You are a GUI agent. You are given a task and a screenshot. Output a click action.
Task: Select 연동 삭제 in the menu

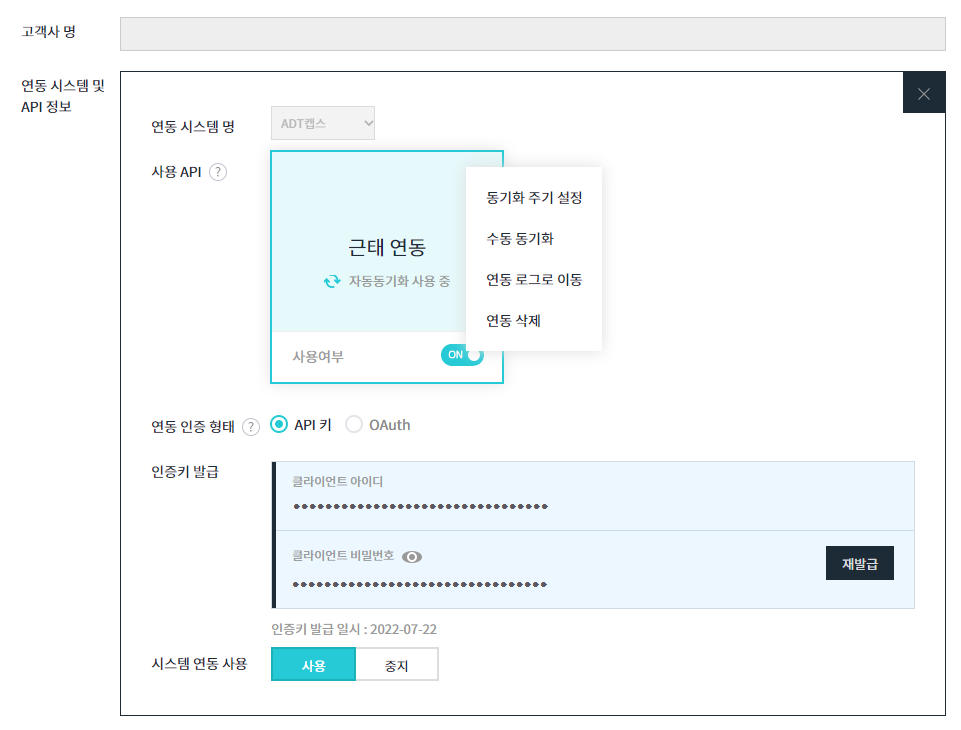tap(513, 321)
